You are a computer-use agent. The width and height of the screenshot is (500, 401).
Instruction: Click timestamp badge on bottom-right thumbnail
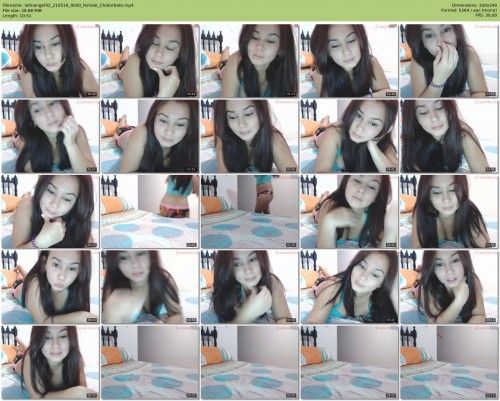[491, 396]
